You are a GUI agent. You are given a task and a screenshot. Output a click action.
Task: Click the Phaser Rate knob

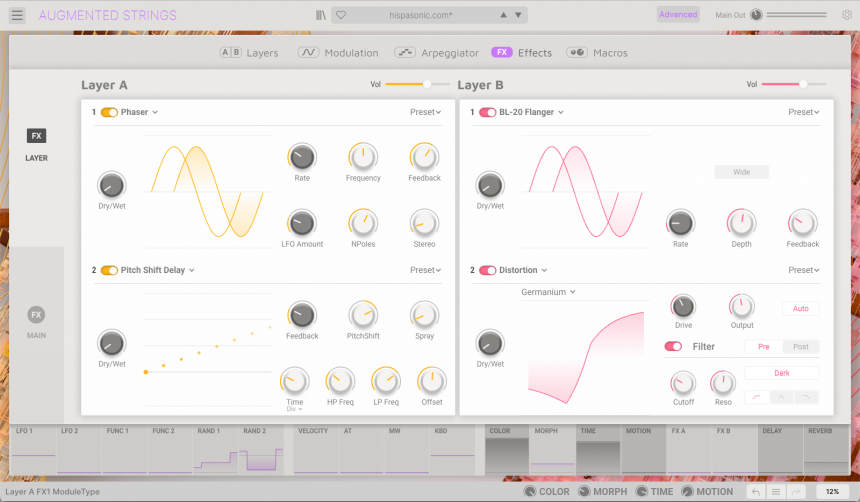point(302,157)
